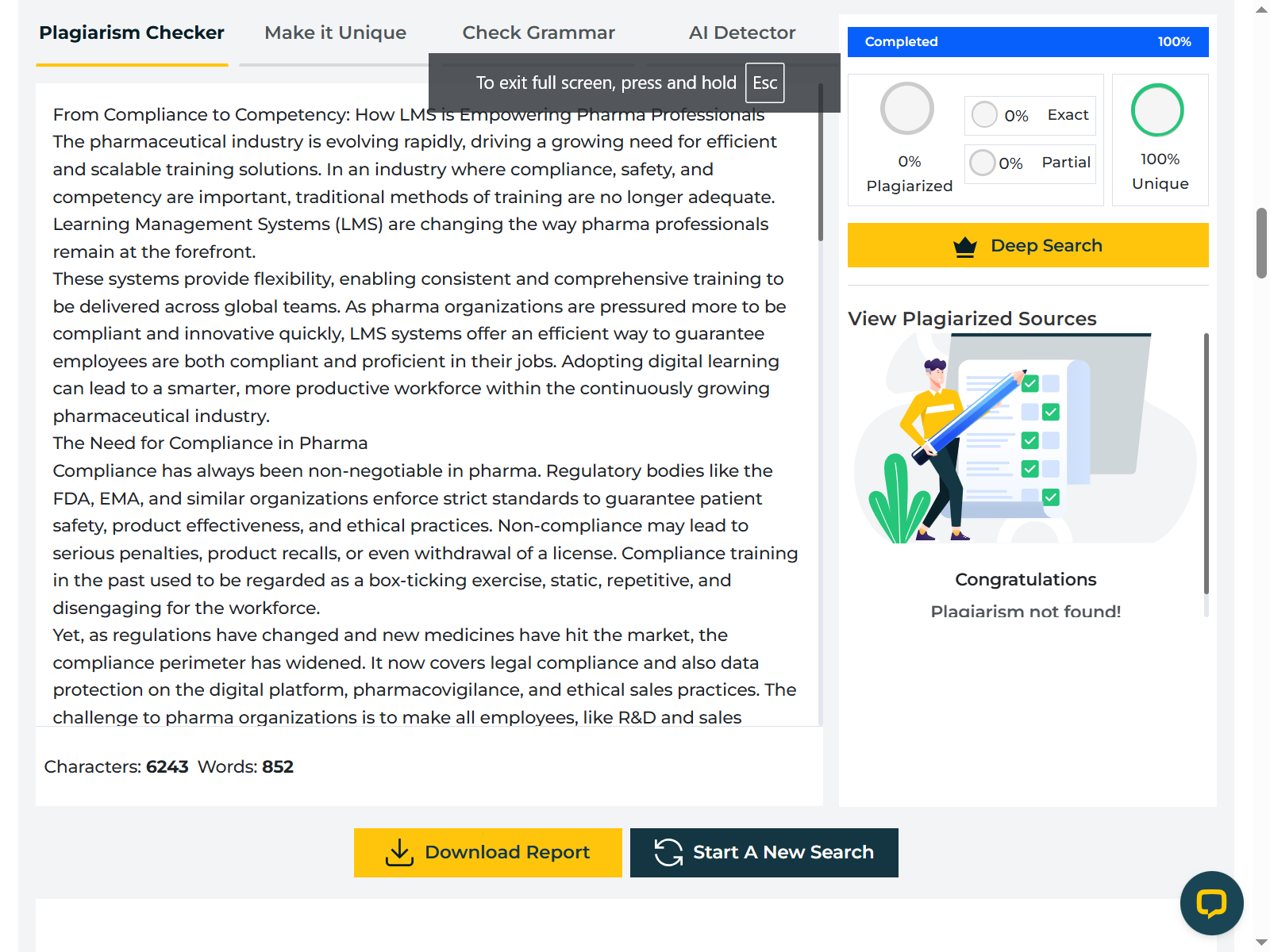Image resolution: width=1270 pixels, height=952 pixels.
Task: Open the Check Grammar tab
Action: tap(538, 33)
